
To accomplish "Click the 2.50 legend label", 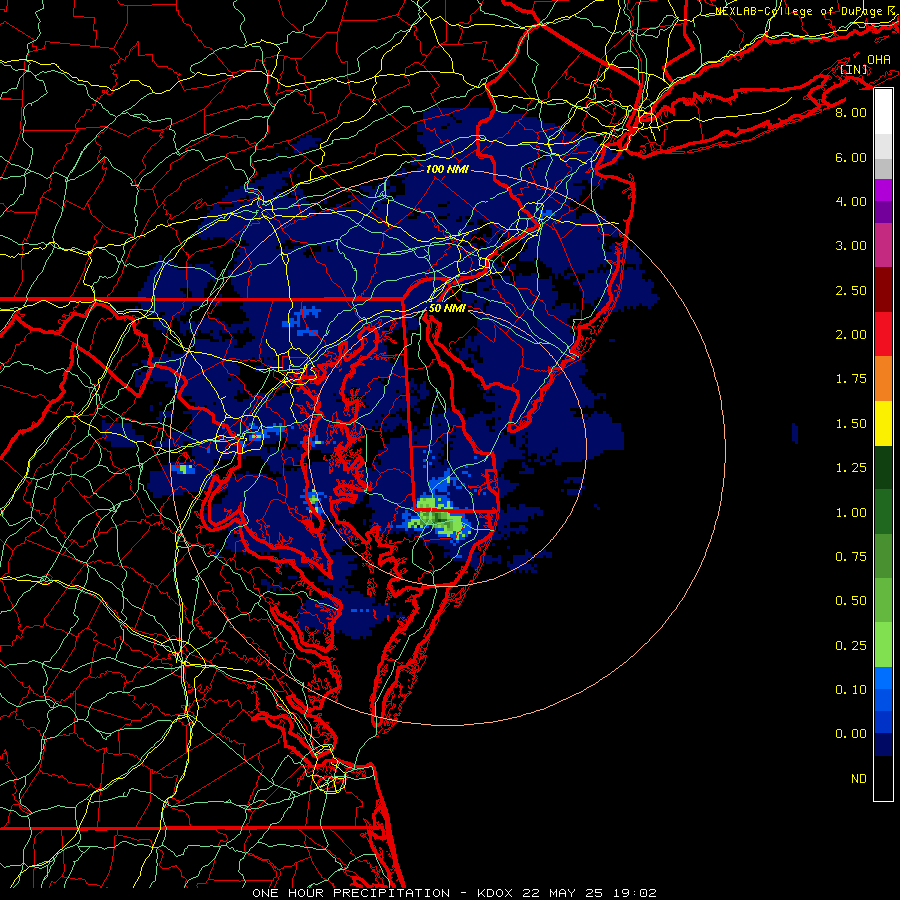I will 851,290.
